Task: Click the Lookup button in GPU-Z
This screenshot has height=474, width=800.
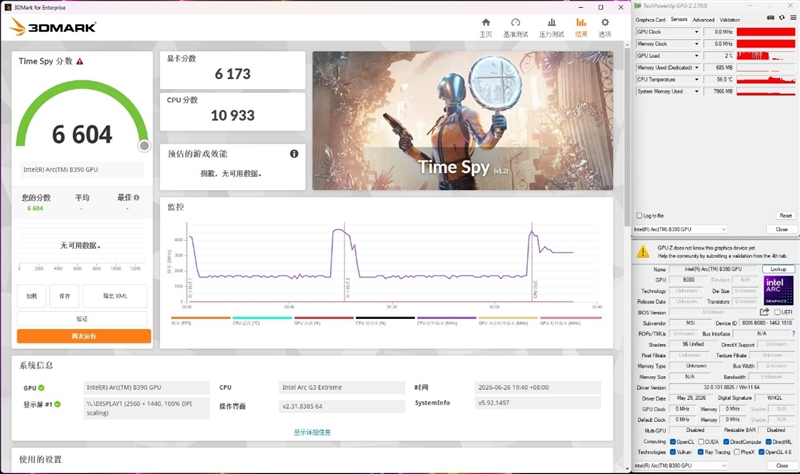Action: tap(778, 269)
